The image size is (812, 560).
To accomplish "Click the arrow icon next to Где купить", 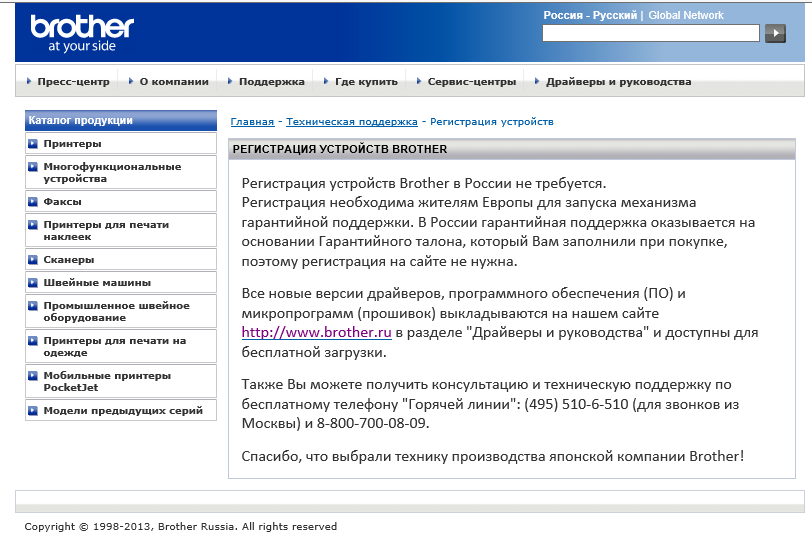I will pos(326,81).
